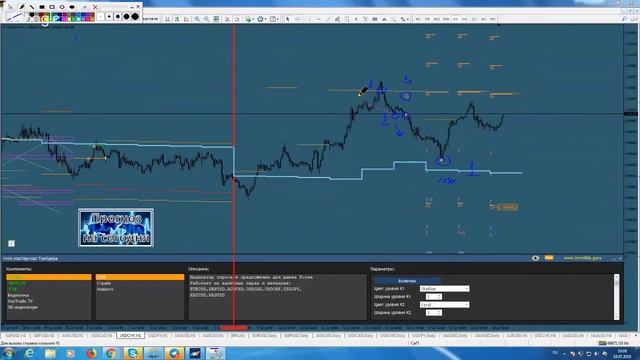Click the crosshair toolbar icon
This screenshot has width=640, height=360.
click(298, 19)
